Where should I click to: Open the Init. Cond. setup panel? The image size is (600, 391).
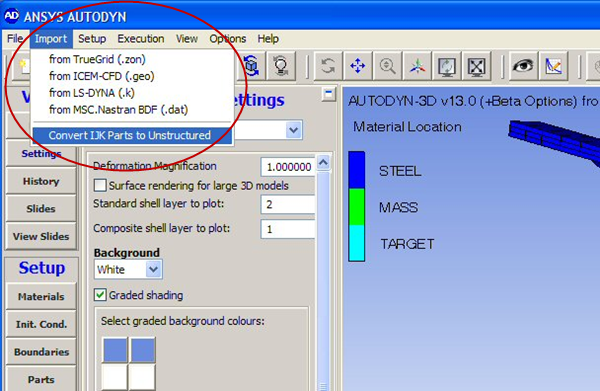[41, 324]
